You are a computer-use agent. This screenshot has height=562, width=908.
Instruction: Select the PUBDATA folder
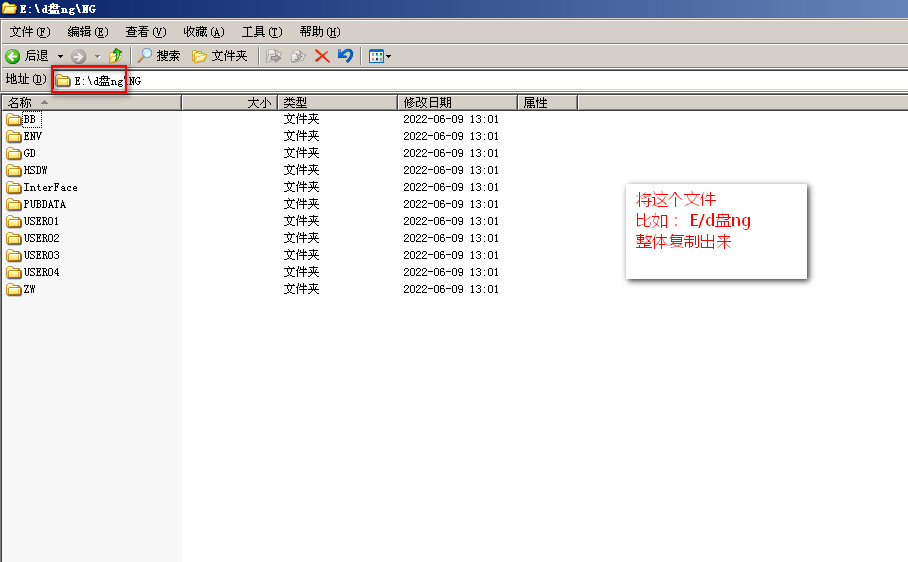[x=44, y=204]
